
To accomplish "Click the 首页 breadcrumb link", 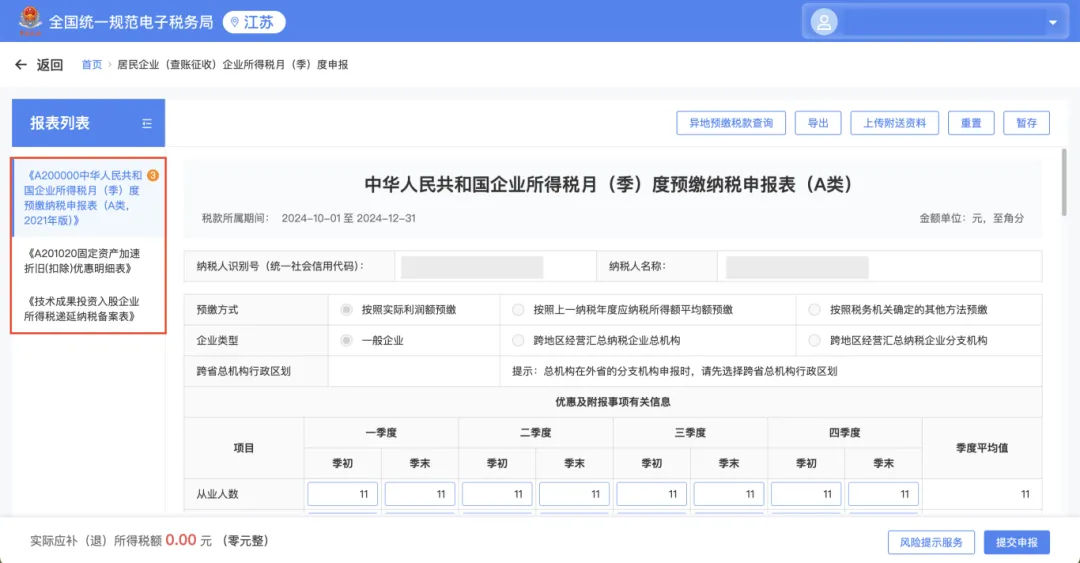I will pyautogui.click(x=91, y=65).
